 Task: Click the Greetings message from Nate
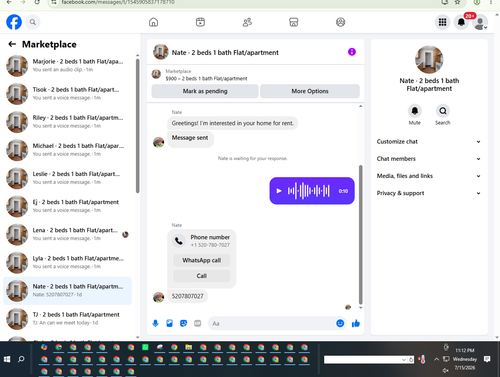[x=233, y=123]
